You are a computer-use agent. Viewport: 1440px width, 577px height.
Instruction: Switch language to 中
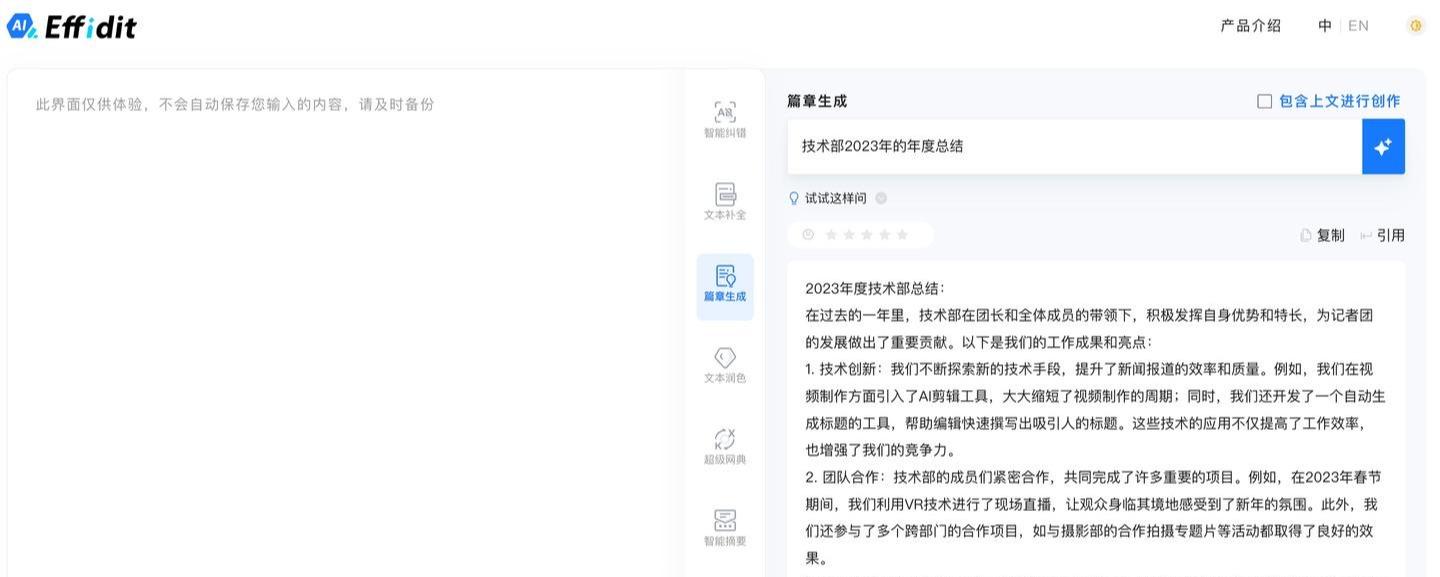coord(1325,26)
